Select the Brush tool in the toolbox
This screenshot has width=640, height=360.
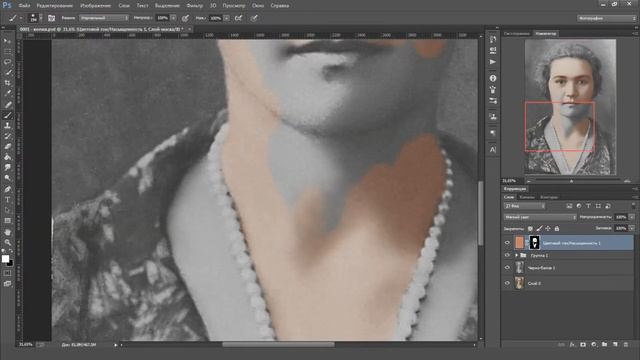point(7,115)
